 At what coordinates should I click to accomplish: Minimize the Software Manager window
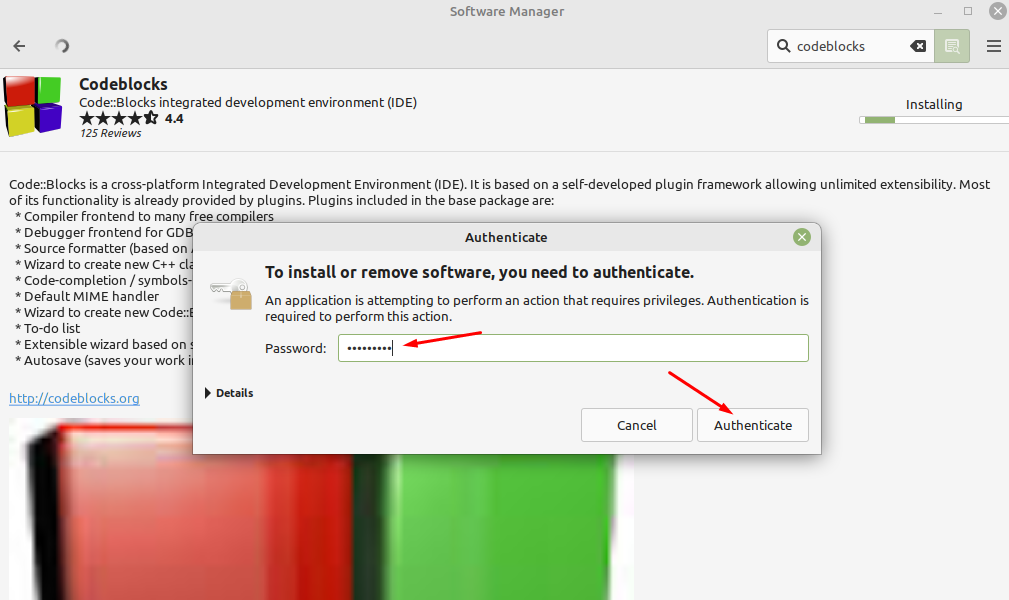(938, 12)
